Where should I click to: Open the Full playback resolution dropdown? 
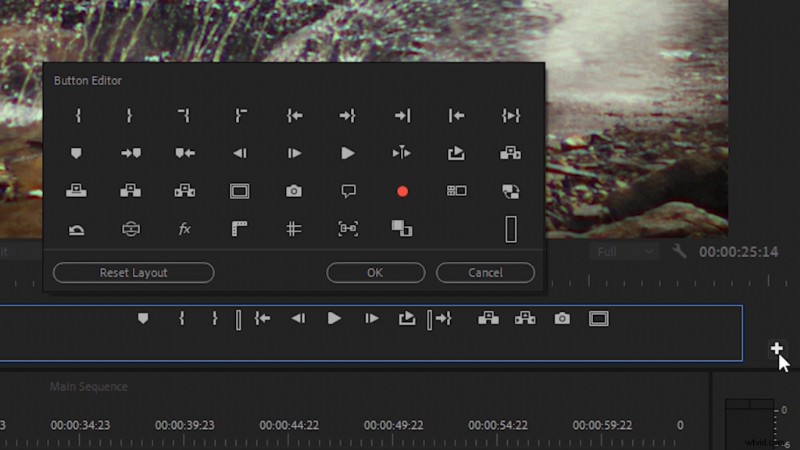tap(623, 252)
